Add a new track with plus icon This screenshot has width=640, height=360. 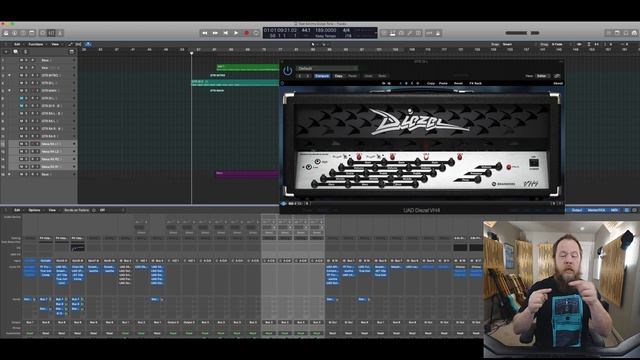pos(6,52)
